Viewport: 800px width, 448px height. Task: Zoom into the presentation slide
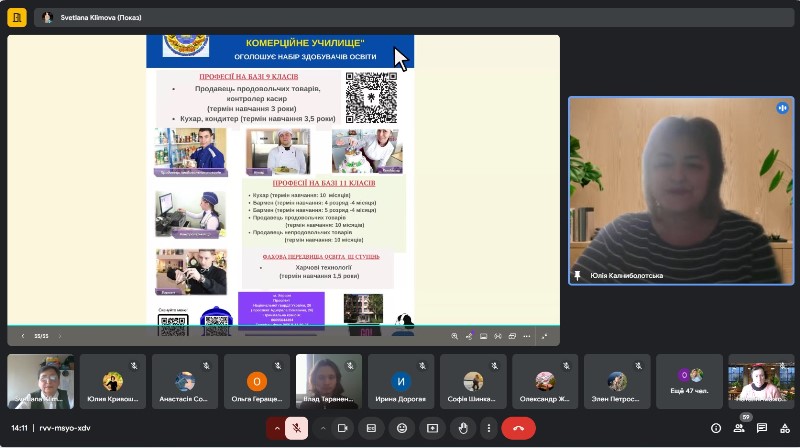tap(455, 336)
